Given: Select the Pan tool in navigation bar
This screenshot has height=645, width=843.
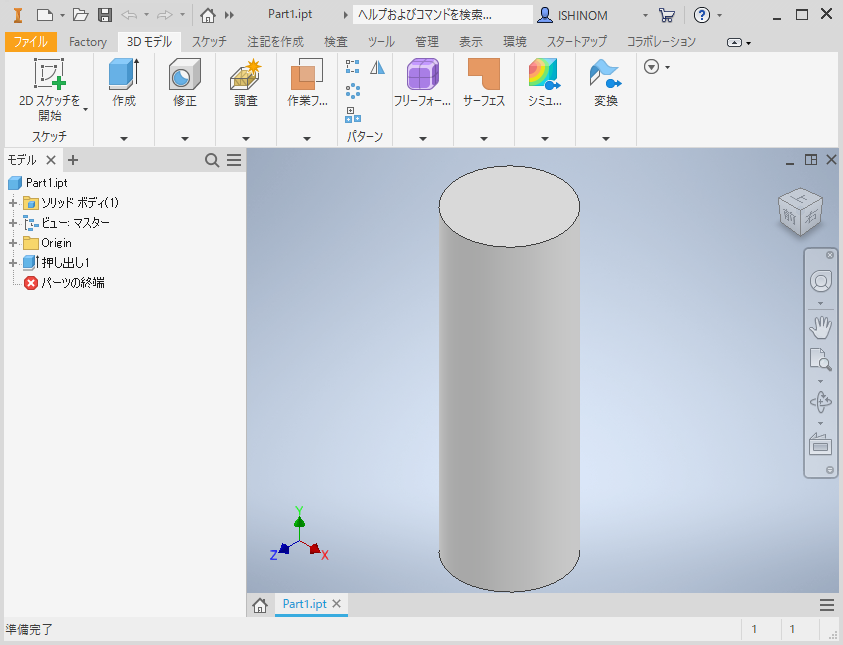Looking at the screenshot, I should tap(820, 325).
